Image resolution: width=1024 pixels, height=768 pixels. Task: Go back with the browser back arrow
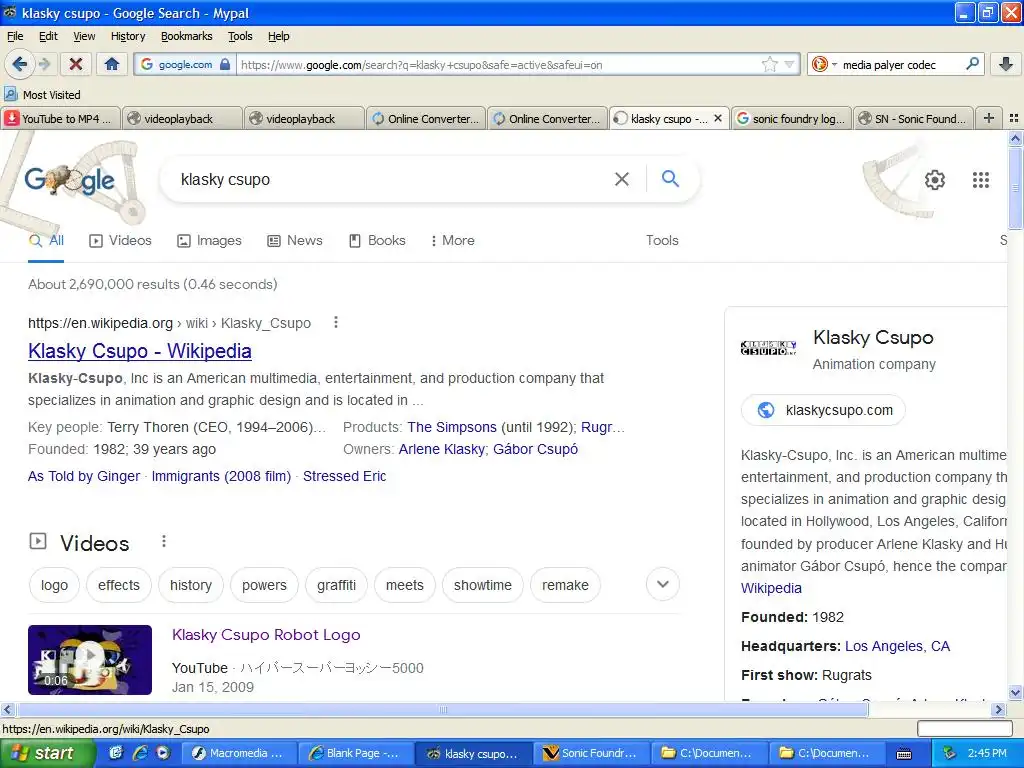point(19,64)
